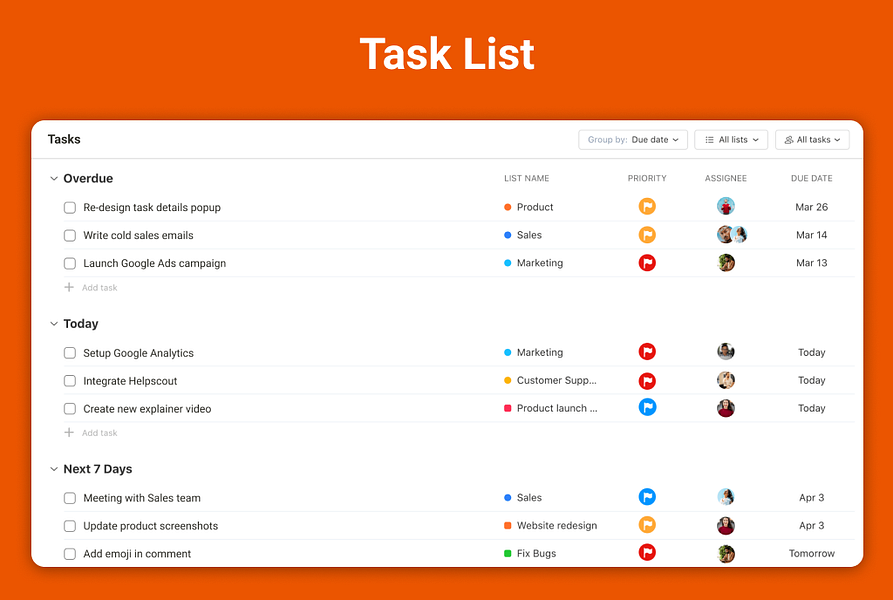Click Marketing list in Setup Google Analytics row
Viewport: 893px width, 600px height.
coord(540,352)
